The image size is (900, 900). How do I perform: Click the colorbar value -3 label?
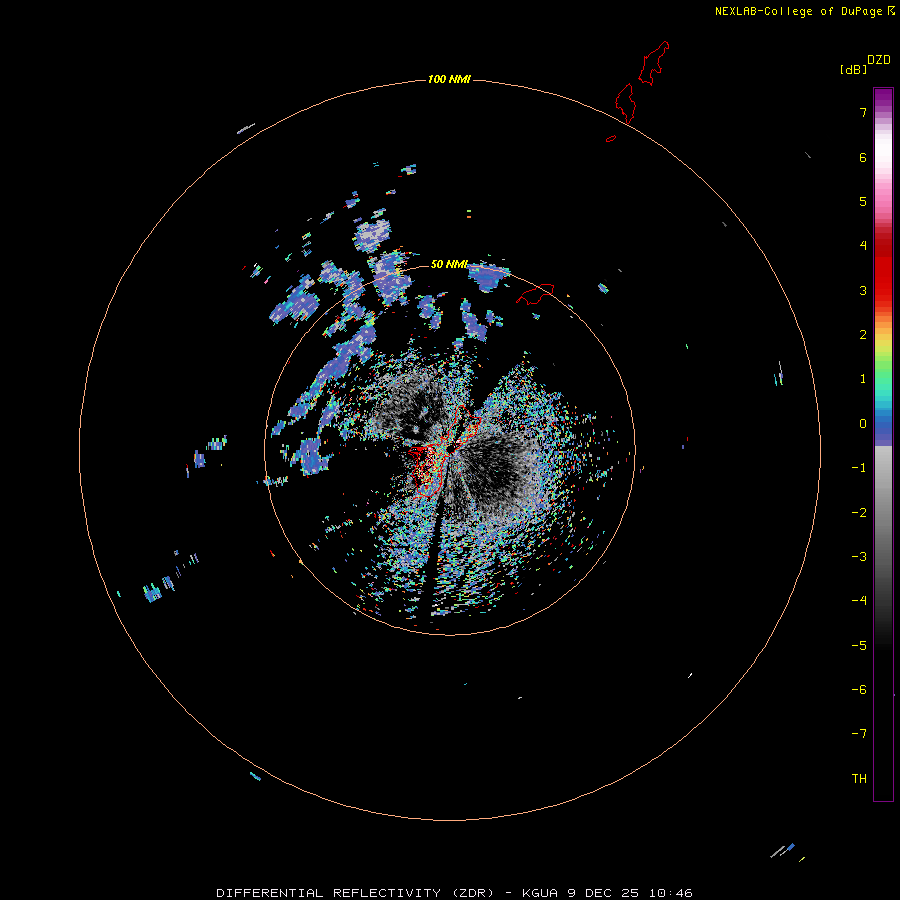(859, 557)
